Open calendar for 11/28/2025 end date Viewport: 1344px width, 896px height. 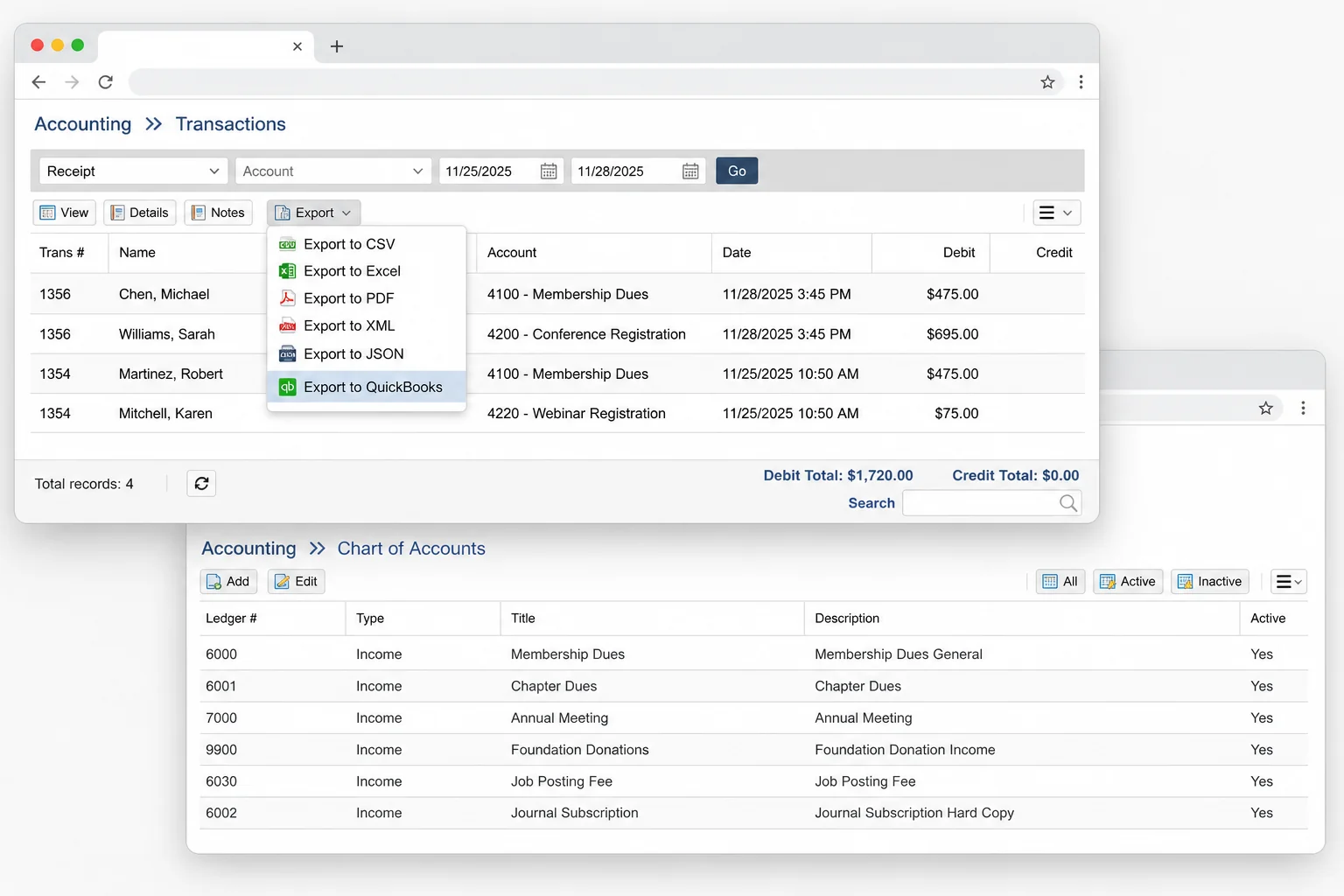(690, 171)
